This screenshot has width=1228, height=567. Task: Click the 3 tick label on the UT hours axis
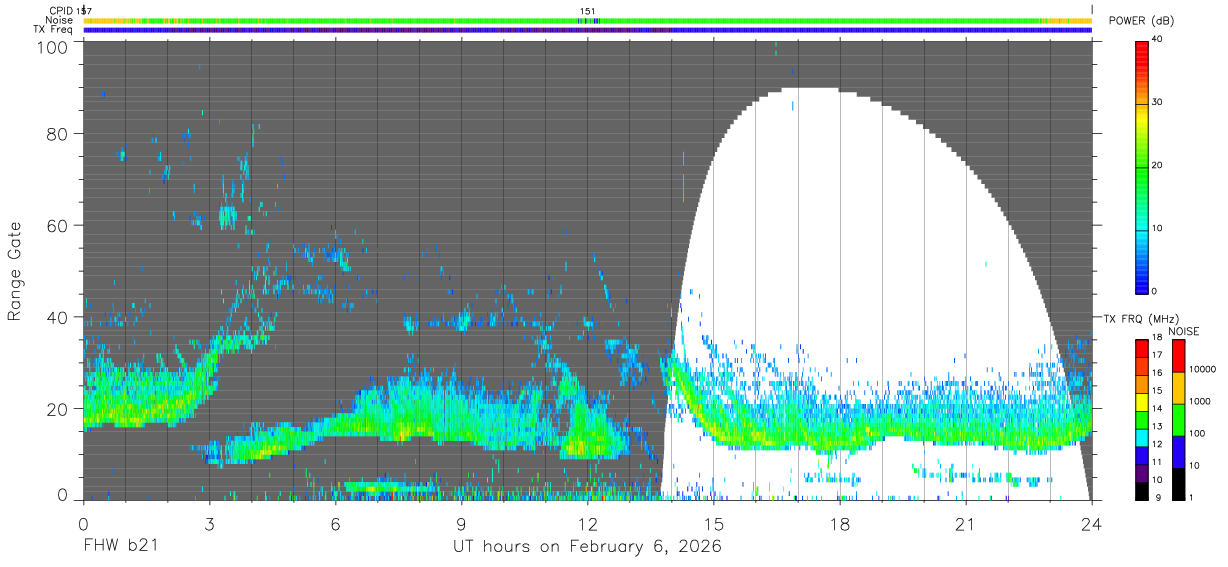click(210, 524)
